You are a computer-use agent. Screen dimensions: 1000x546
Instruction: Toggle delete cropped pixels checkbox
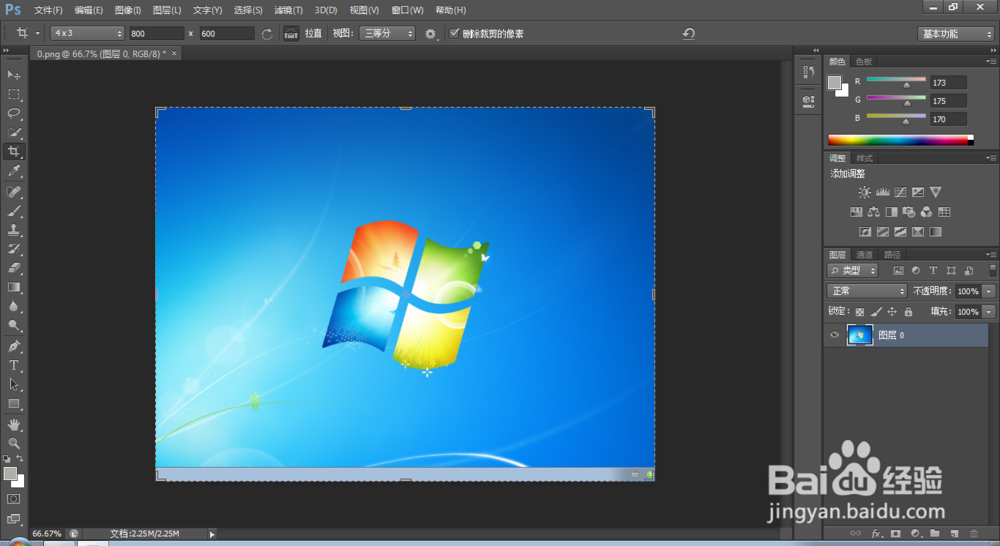click(454, 33)
